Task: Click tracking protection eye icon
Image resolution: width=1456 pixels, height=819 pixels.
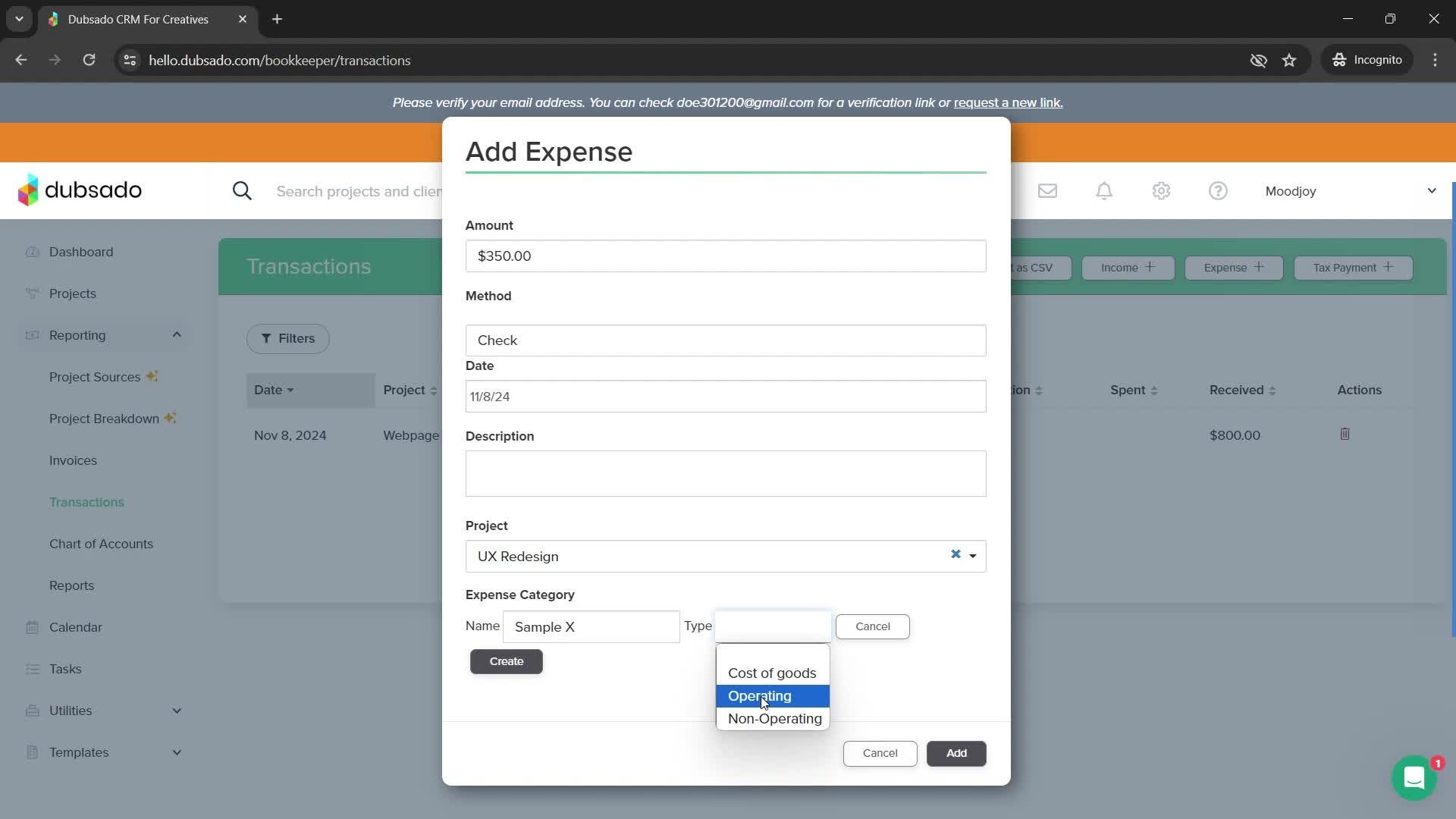Action: click(x=1258, y=60)
